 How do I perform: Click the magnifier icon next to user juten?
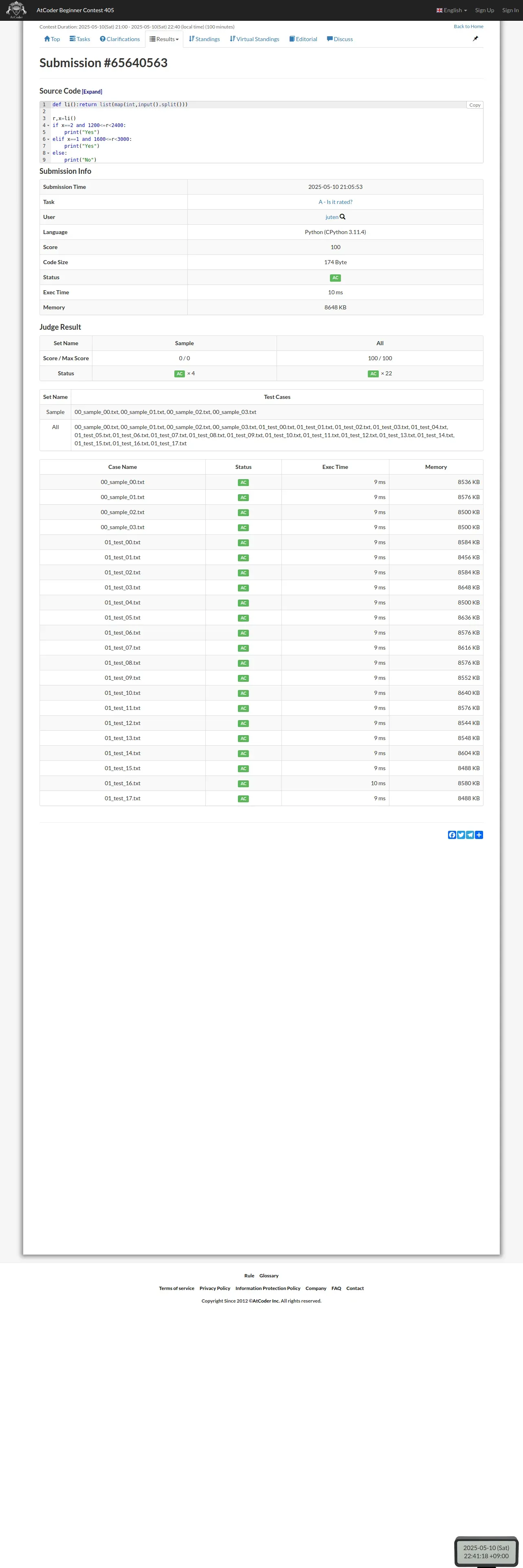(x=343, y=217)
